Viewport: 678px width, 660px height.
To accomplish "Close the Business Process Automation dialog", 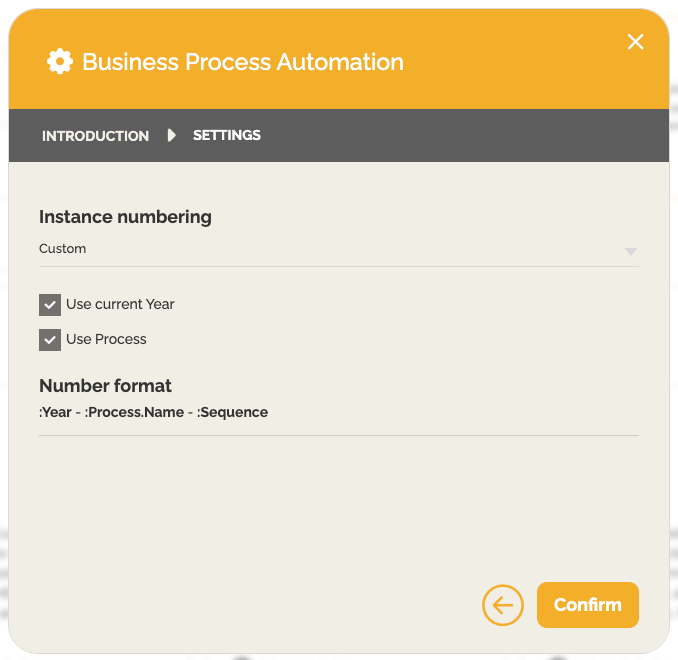I will [635, 41].
